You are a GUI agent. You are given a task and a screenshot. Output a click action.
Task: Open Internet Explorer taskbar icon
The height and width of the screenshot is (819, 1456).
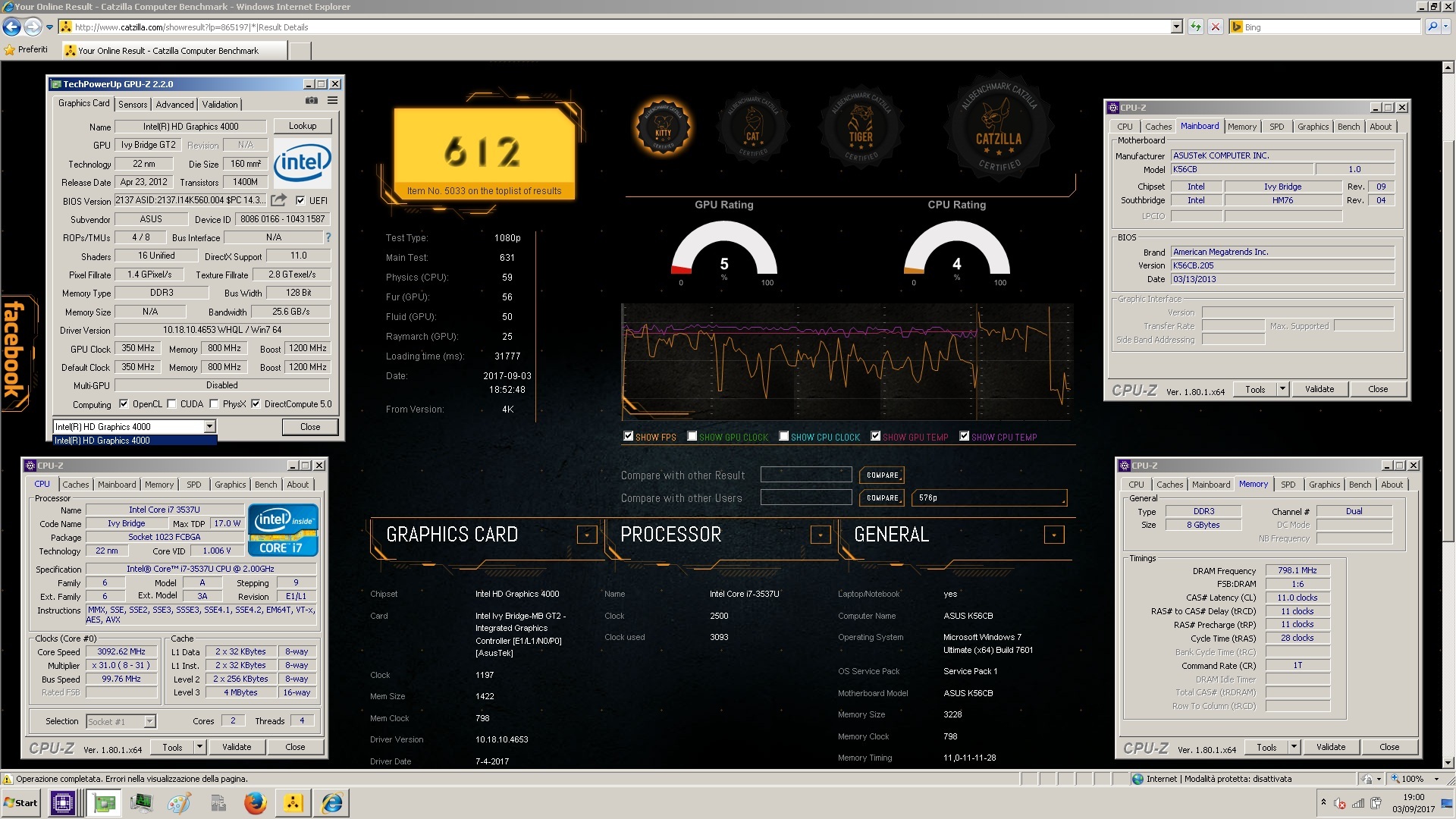pos(331,803)
